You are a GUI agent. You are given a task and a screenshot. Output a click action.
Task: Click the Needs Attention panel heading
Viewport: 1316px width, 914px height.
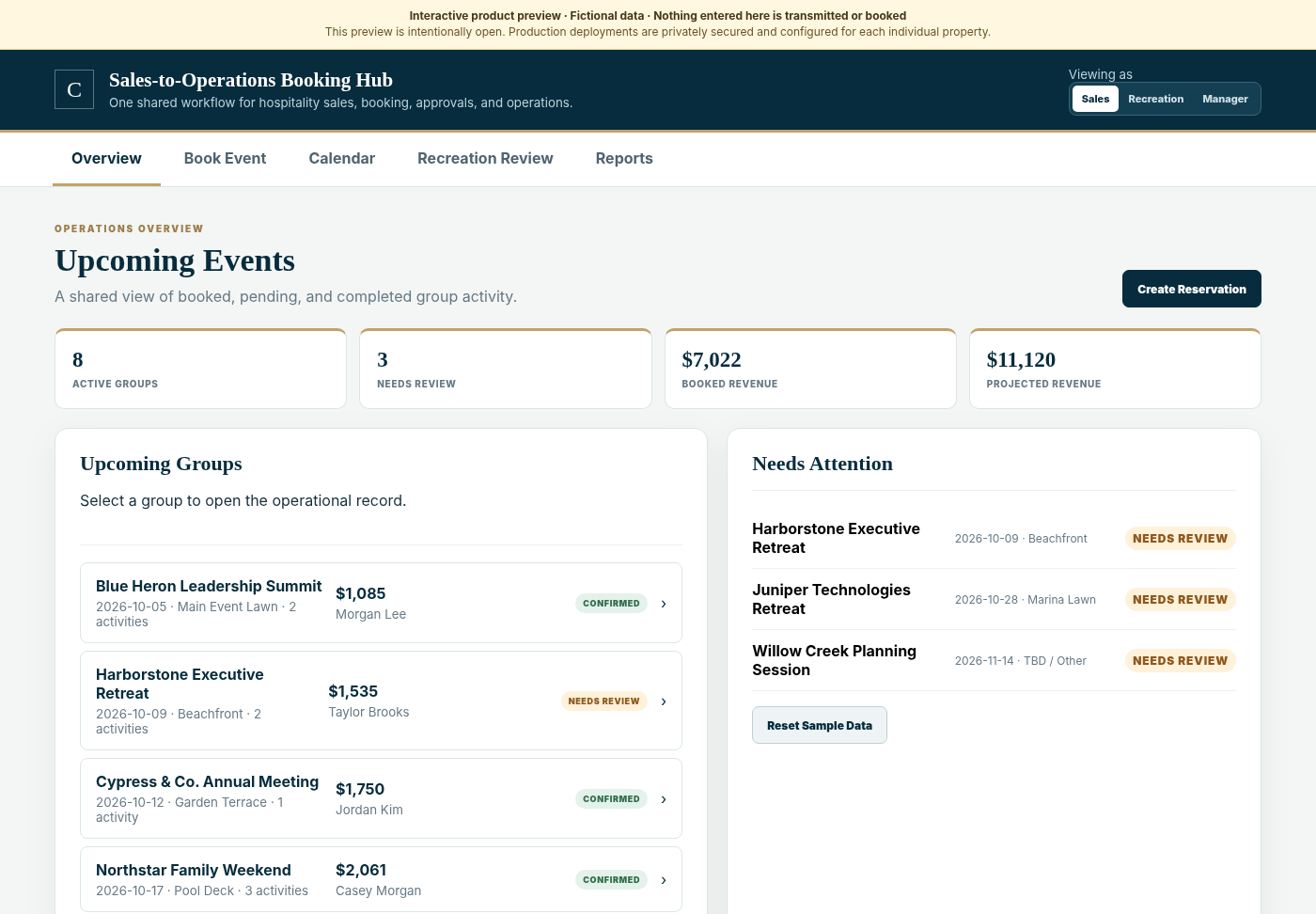click(822, 464)
